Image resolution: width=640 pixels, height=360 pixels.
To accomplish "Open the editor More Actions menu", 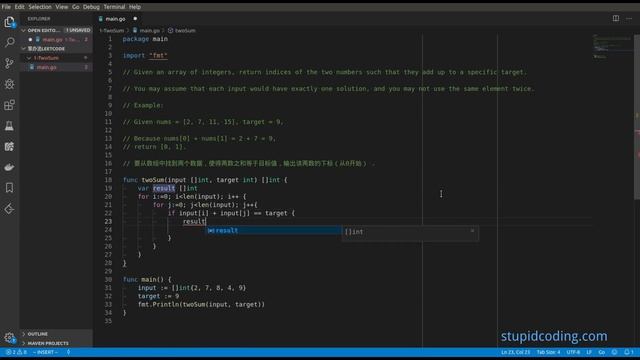I will pyautogui.click(x=629, y=18).
